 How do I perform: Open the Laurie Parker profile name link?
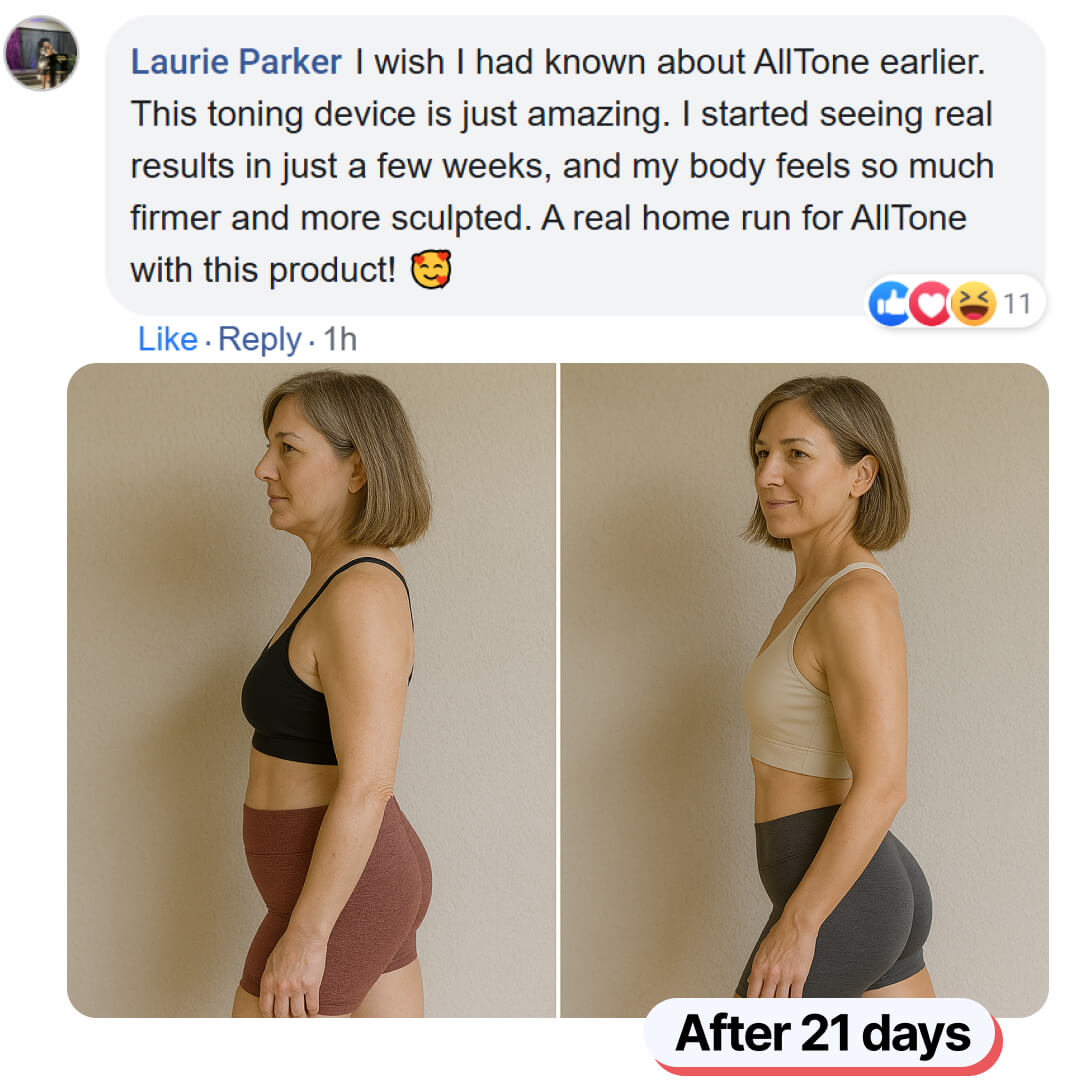pos(236,63)
